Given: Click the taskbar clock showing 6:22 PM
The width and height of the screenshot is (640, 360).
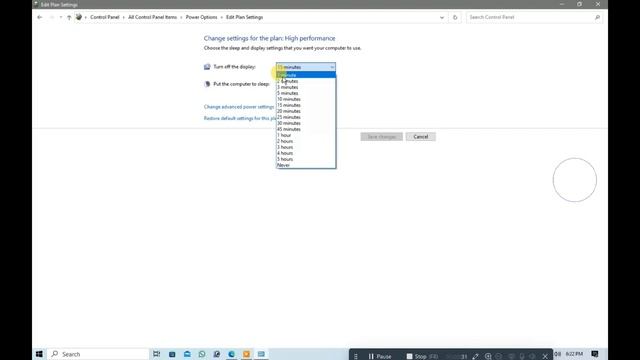Looking at the screenshot, I should point(574,354).
